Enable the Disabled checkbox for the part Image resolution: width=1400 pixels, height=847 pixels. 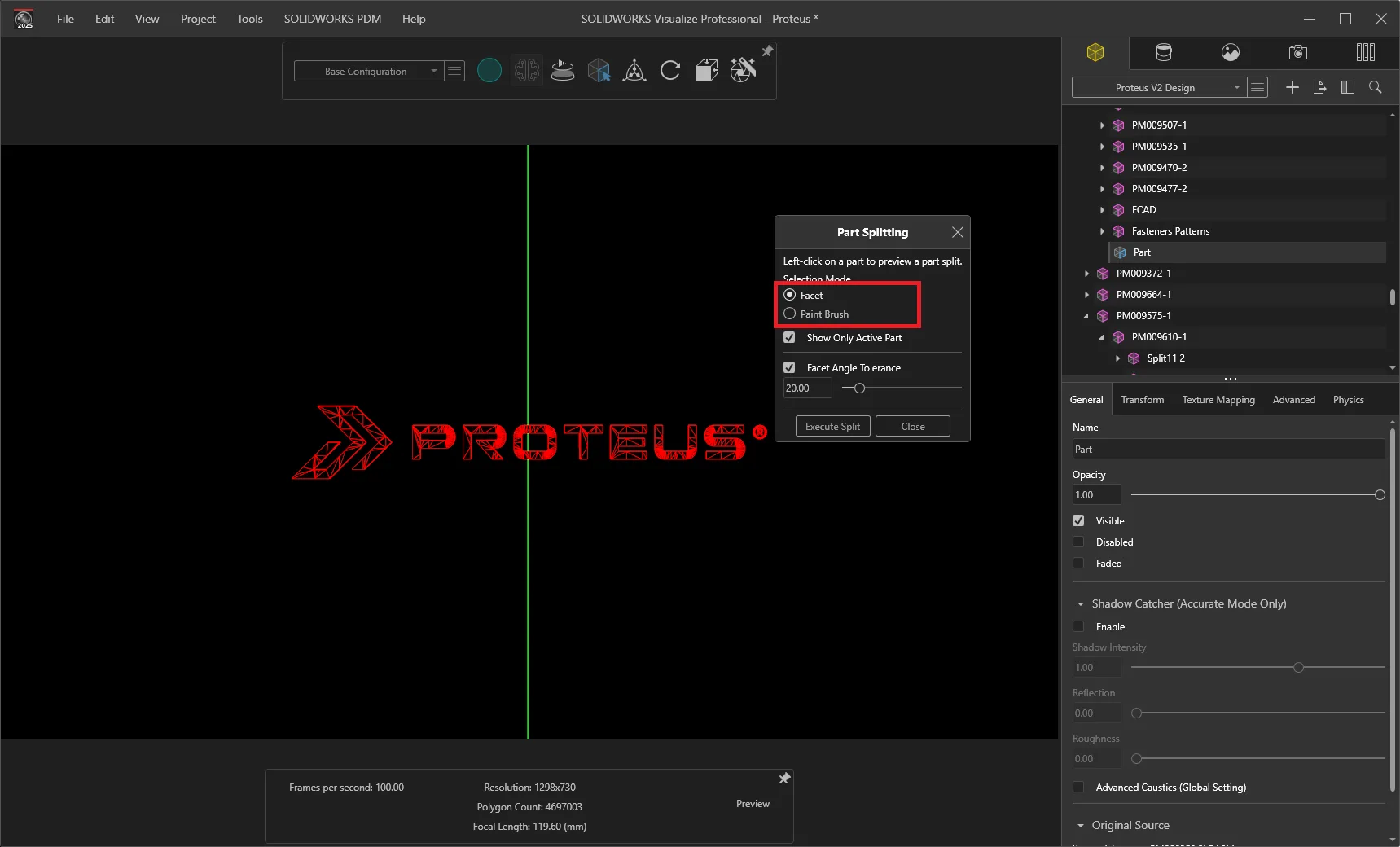1078,542
